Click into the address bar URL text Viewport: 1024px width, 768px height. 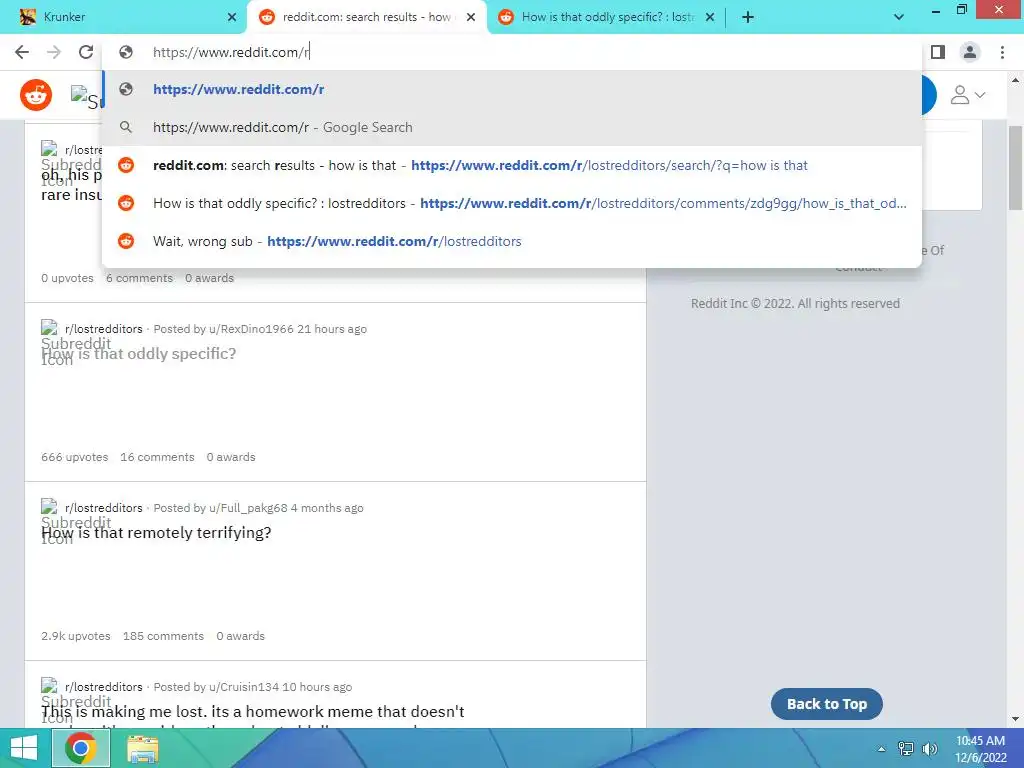click(231, 52)
